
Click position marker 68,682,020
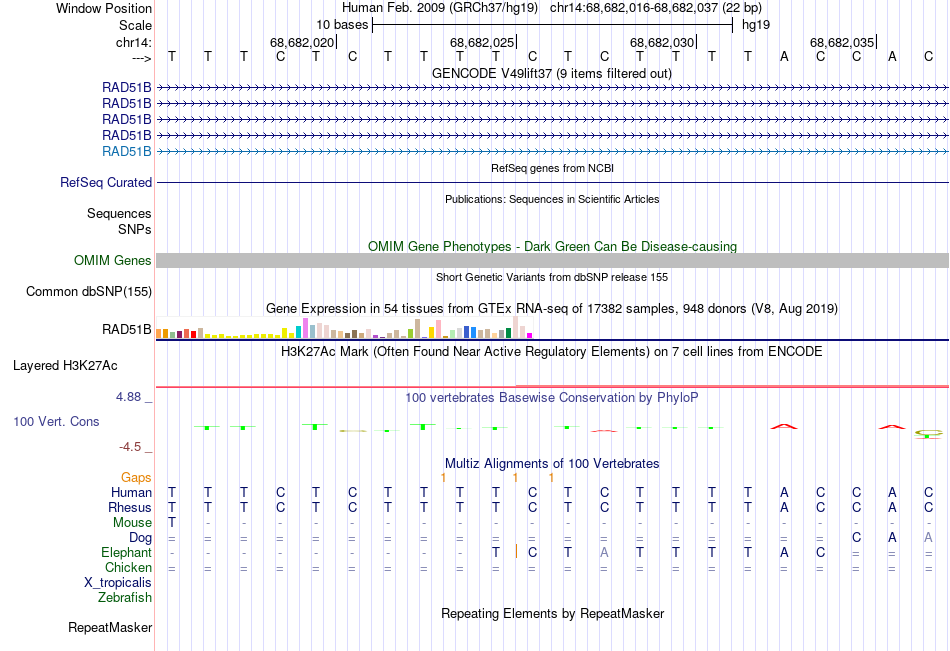pos(302,42)
